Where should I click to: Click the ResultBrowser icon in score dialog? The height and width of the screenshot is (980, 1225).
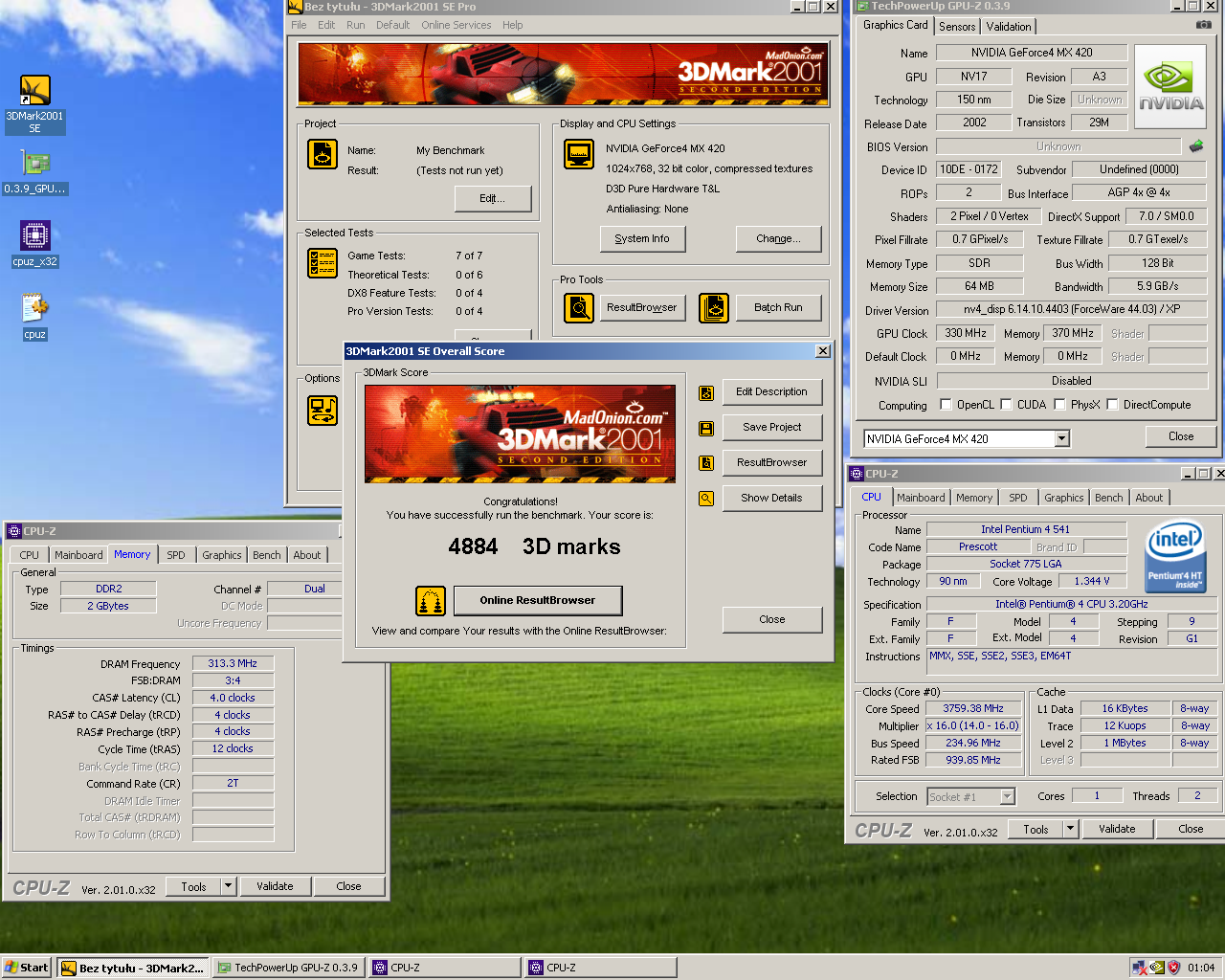point(706,463)
